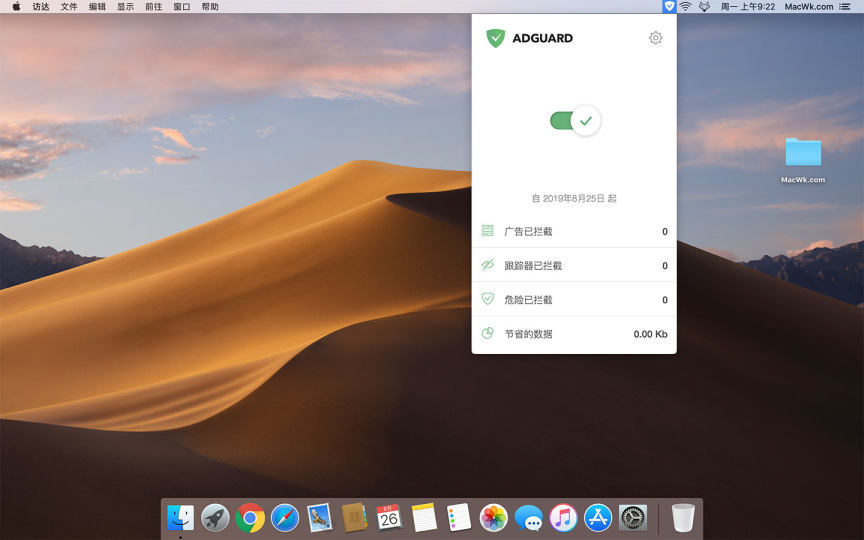This screenshot has width=864, height=540.
Task: Select the MacWk.com desktop folder
Action: click(803, 153)
